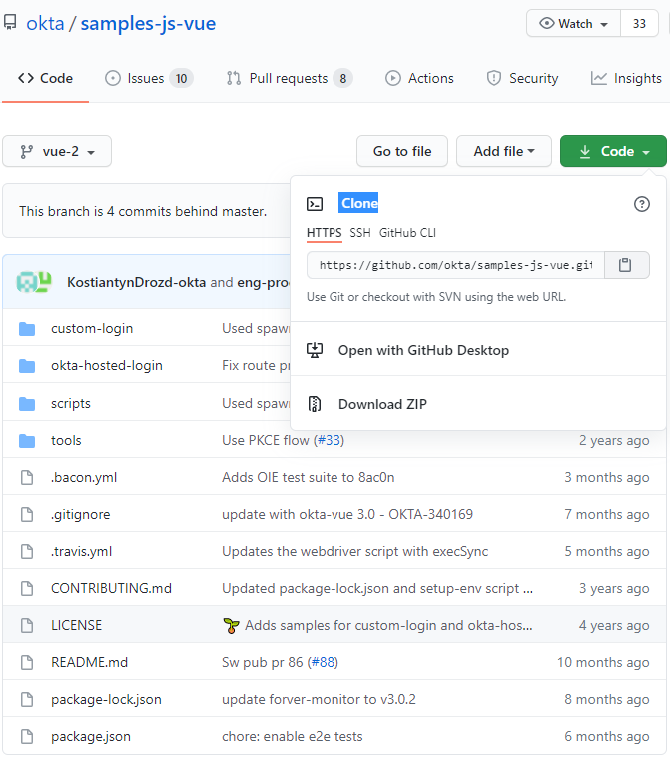Image resolution: width=670 pixels, height=765 pixels.
Task: Click the GitHub Desktop download icon
Action: point(315,350)
